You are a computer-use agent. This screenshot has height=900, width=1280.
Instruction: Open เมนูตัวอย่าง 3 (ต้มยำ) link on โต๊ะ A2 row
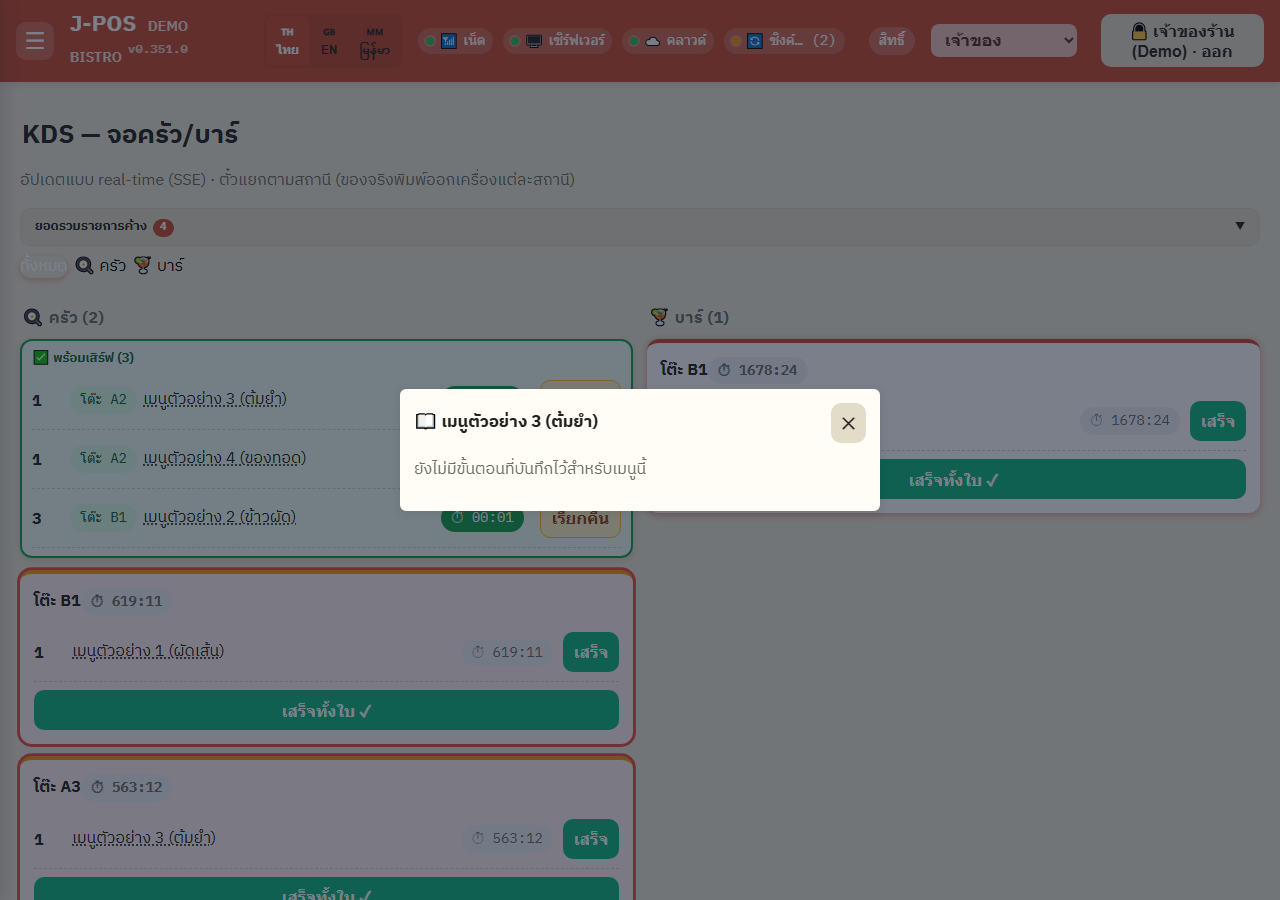coord(215,400)
